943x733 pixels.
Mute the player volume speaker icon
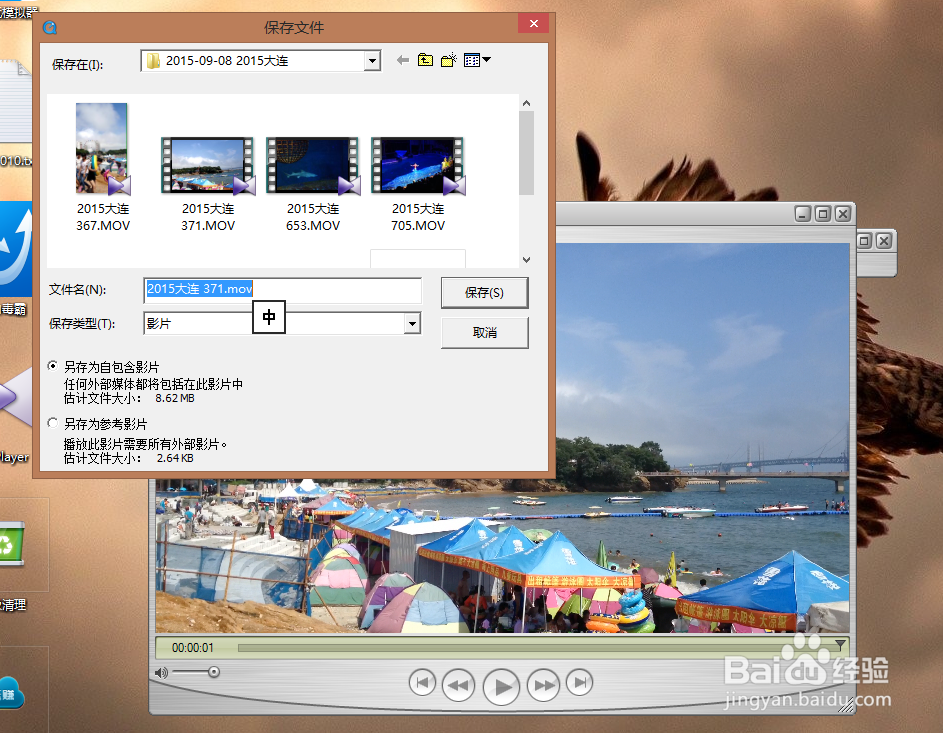click(160, 672)
